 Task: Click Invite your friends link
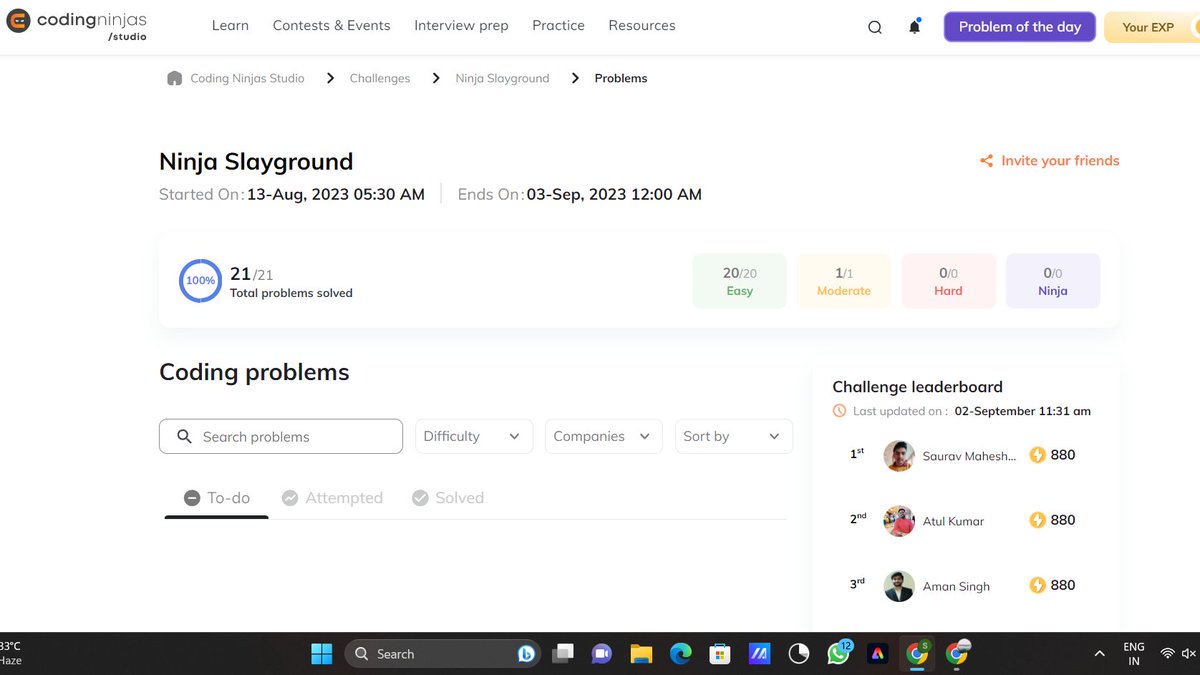click(1050, 161)
